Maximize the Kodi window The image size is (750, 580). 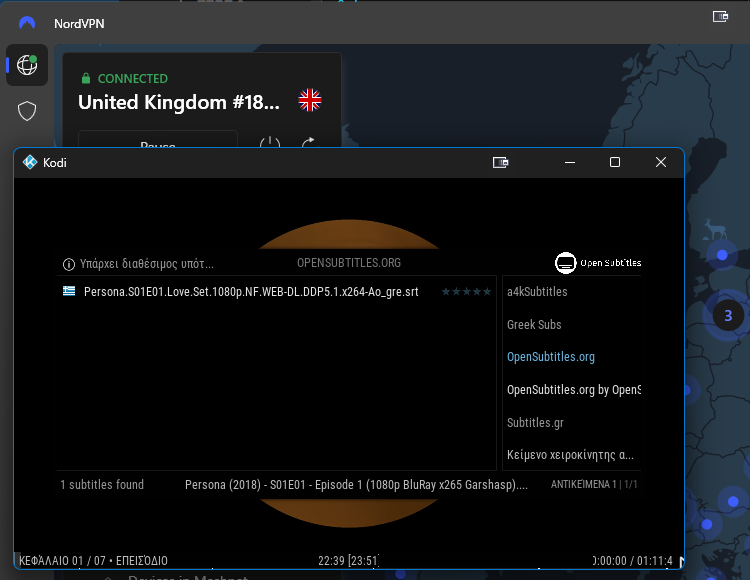615,163
